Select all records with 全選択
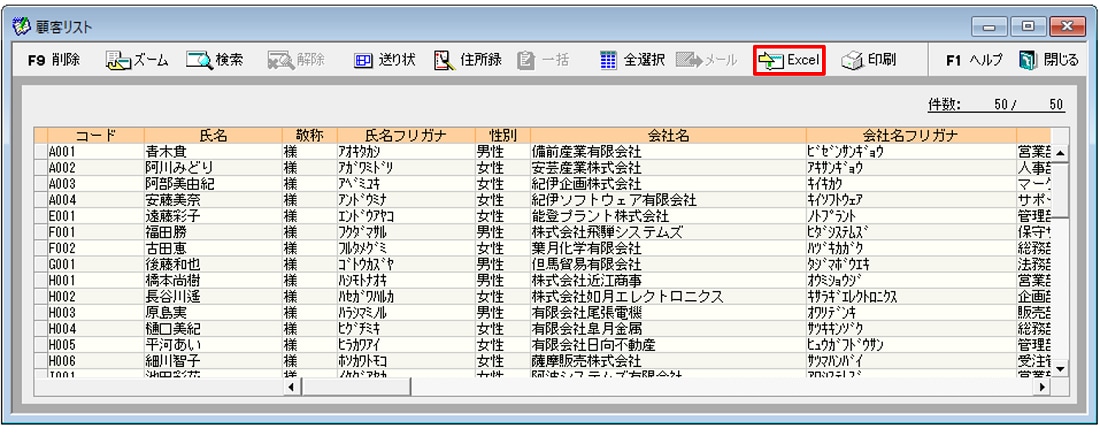 [x=632, y=61]
